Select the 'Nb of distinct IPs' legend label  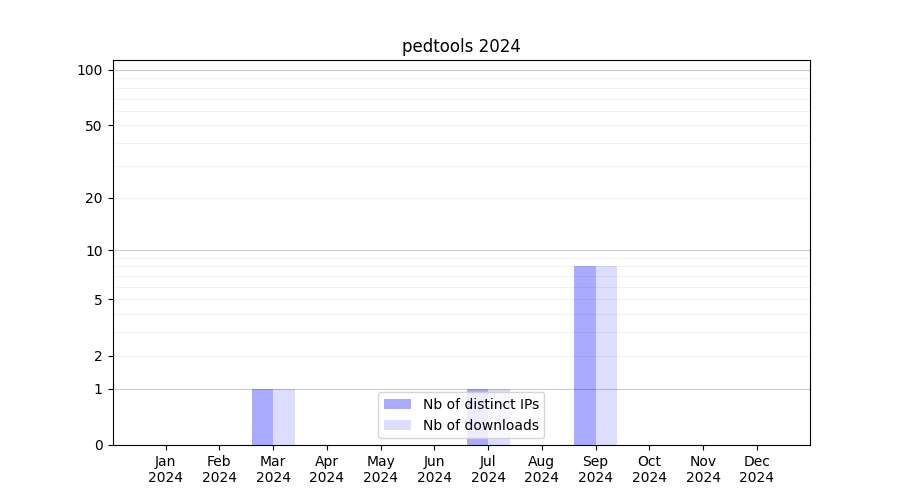pos(480,404)
